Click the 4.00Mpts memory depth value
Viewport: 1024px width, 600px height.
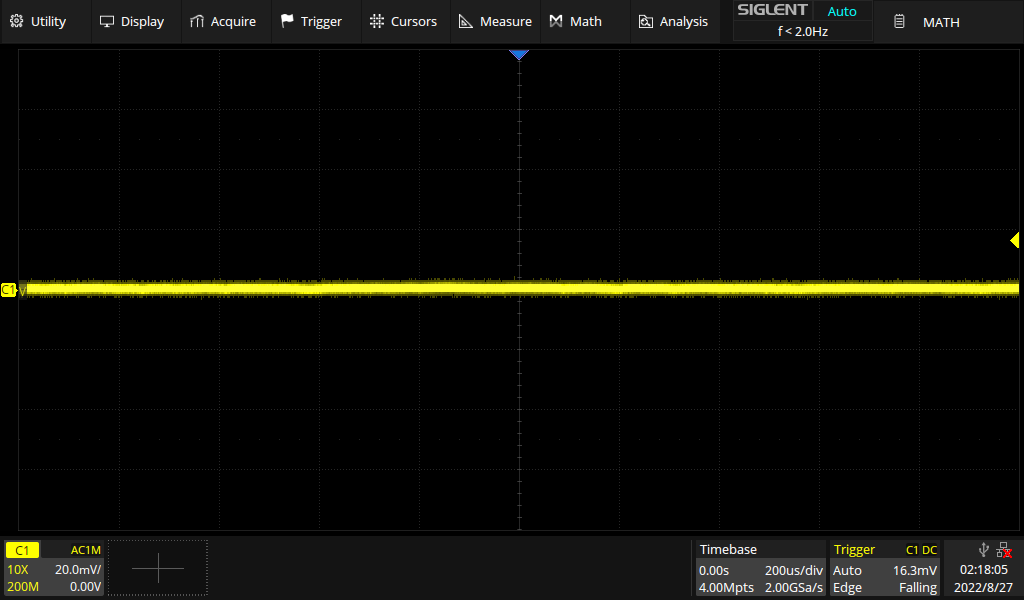726,587
